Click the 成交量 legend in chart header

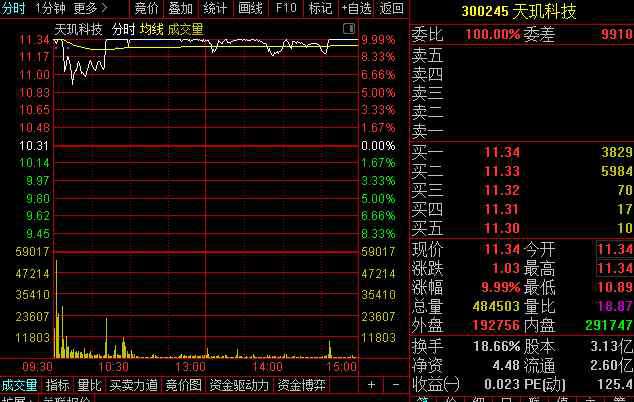click(x=186, y=30)
